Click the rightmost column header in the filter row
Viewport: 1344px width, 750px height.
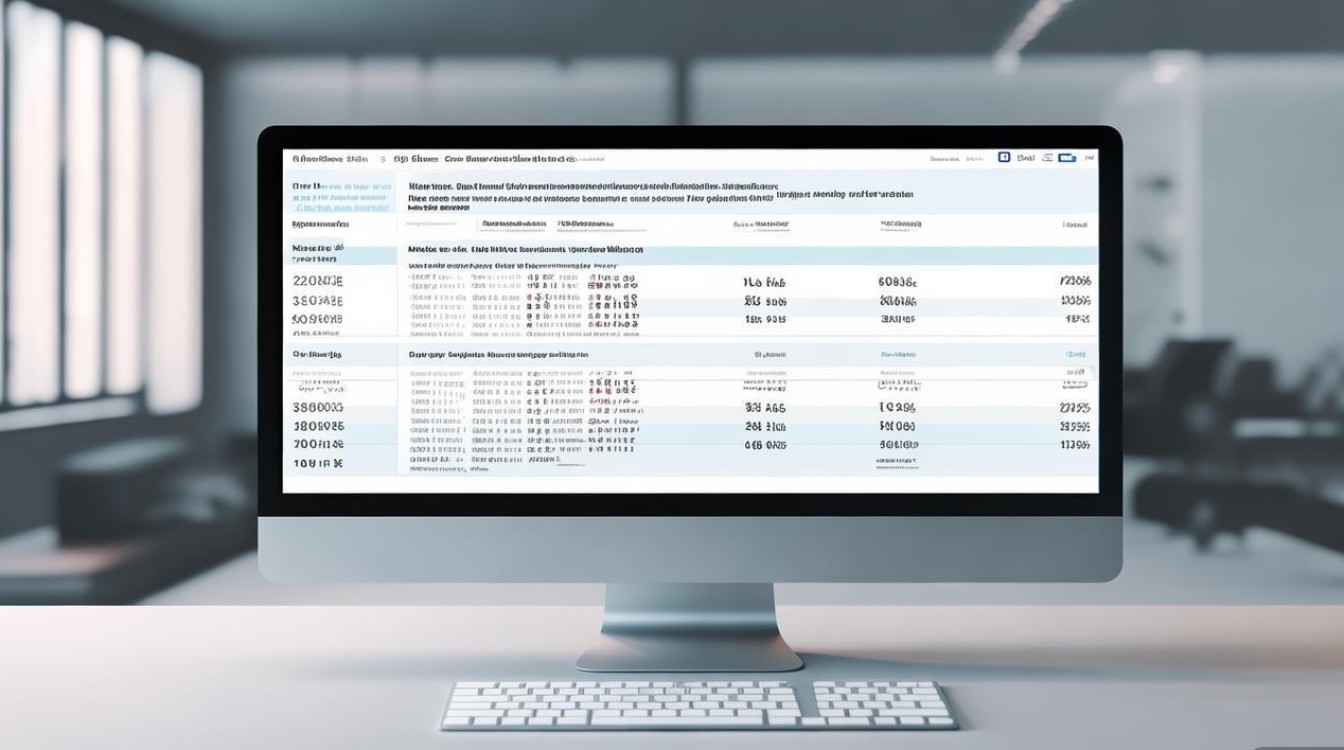tap(1075, 226)
